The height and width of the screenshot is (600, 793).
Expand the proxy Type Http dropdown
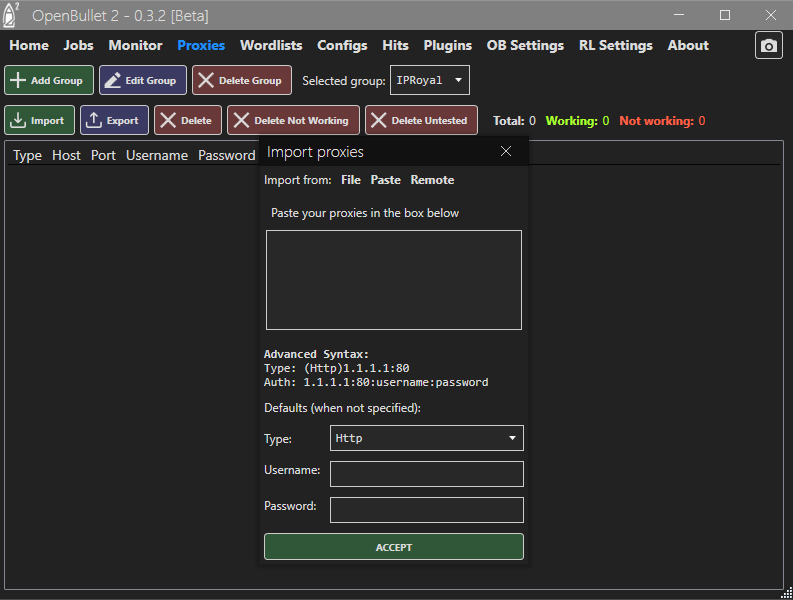pyautogui.click(x=426, y=438)
